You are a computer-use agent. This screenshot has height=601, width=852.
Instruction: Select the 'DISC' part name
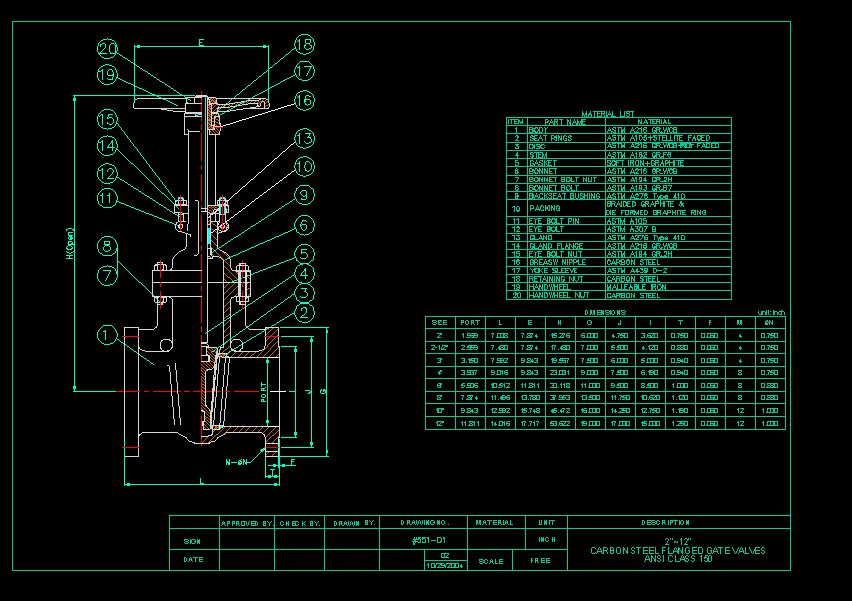537,147
